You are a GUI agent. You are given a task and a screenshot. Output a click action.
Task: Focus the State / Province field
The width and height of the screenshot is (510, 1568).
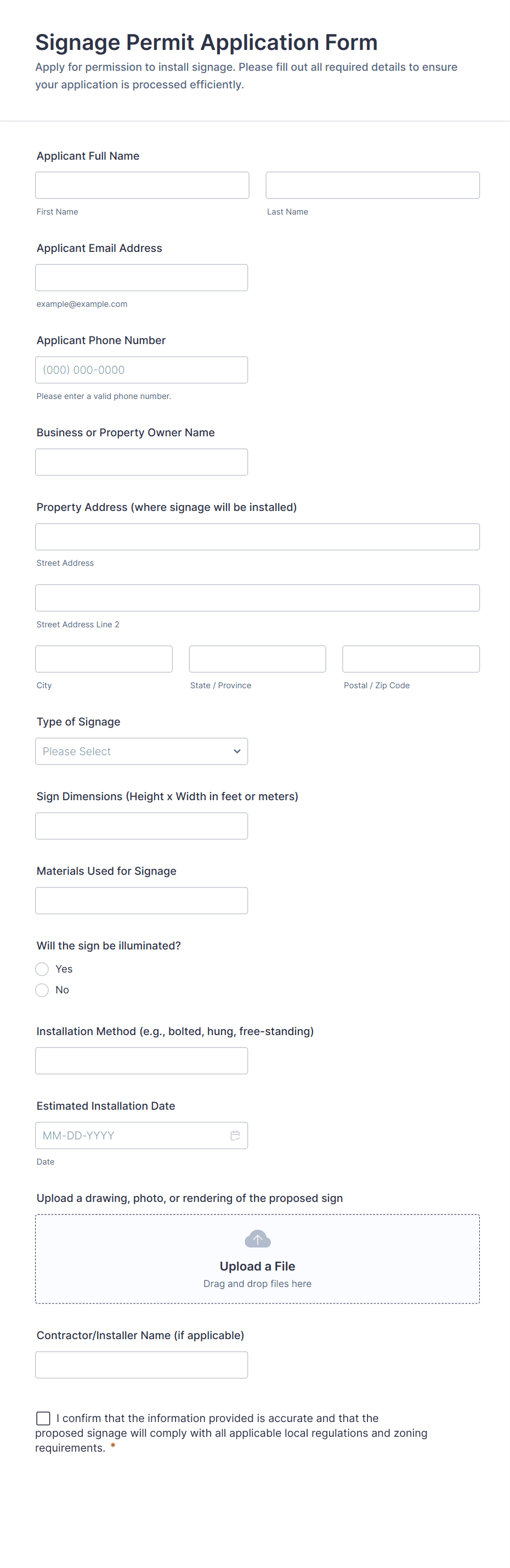click(257, 659)
